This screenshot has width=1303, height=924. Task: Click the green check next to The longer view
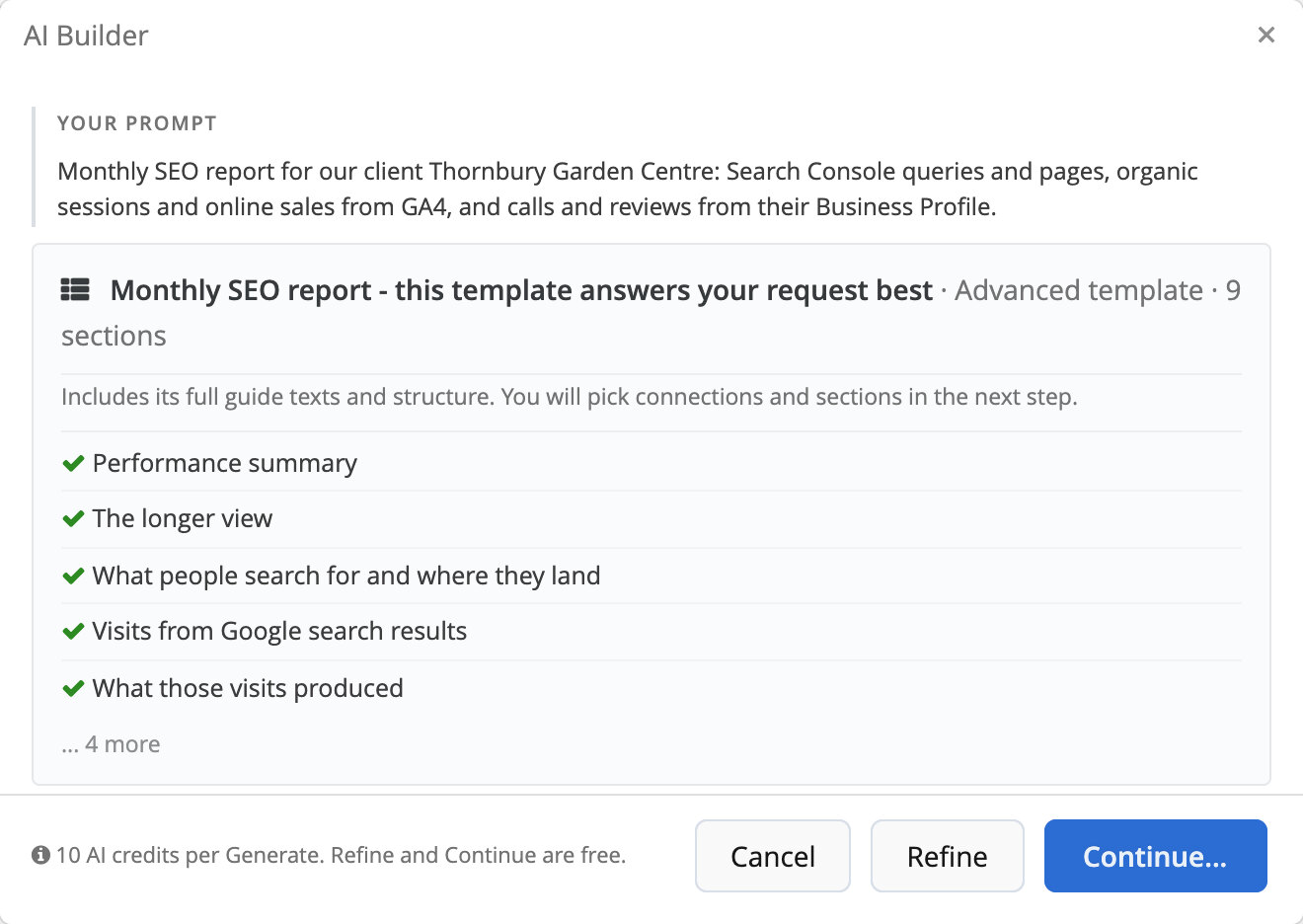pyautogui.click(x=73, y=518)
